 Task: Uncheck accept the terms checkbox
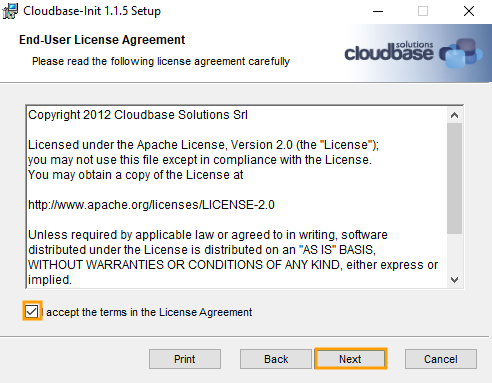click(x=32, y=312)
